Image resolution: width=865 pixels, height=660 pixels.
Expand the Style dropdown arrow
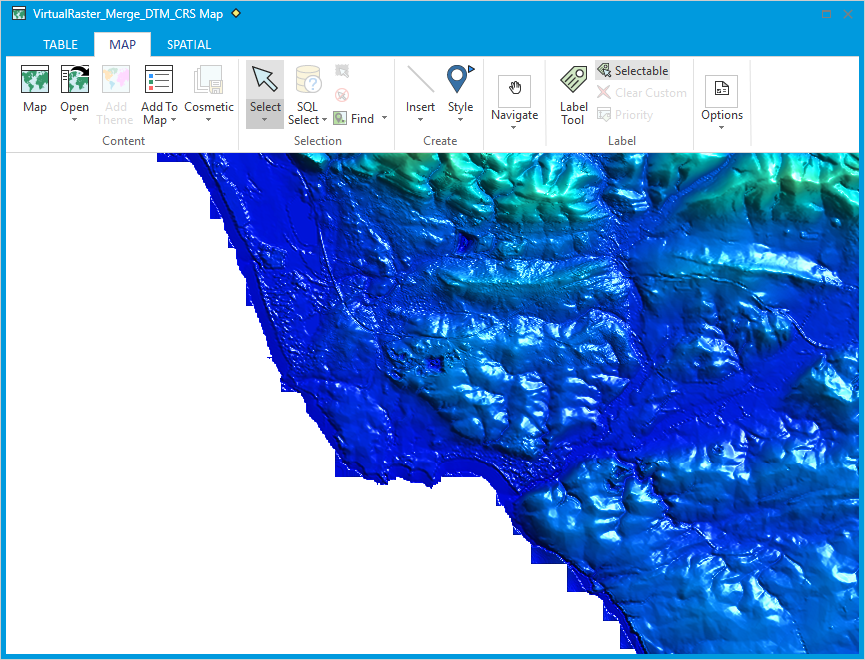[x=460, y=120]
